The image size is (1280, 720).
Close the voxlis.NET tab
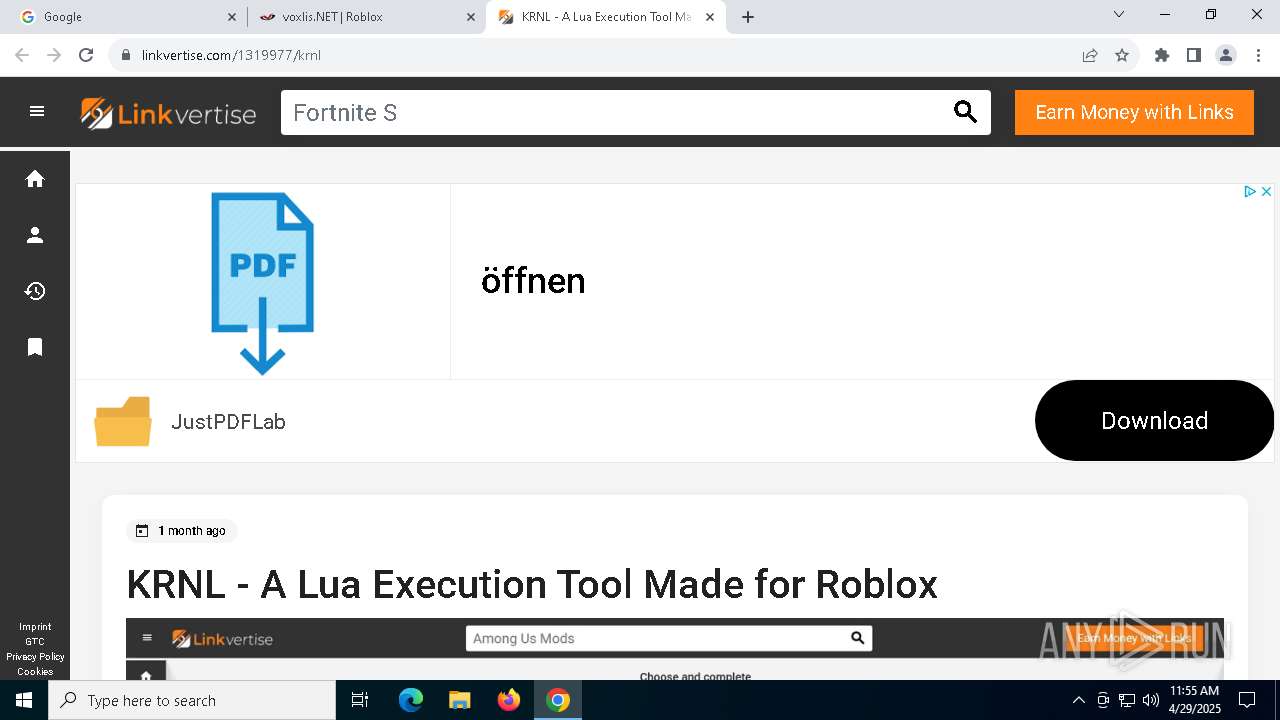[x=471, y=17]
